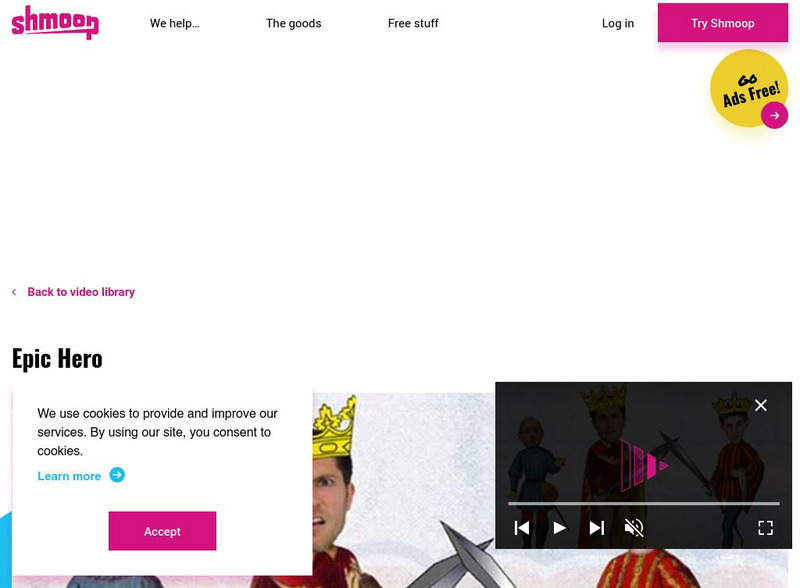Go Back to video library
Viewport: 800px width, 588px height.
coord(81,292)
